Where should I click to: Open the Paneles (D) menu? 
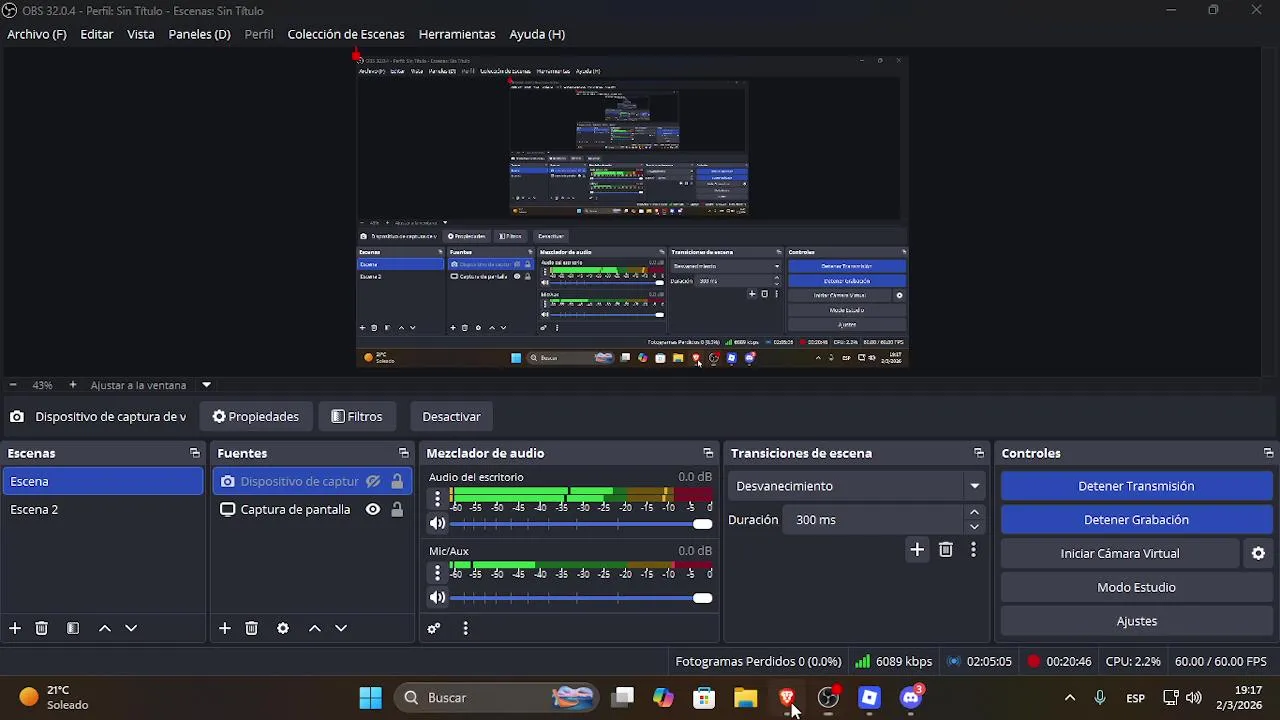[199, 34]
